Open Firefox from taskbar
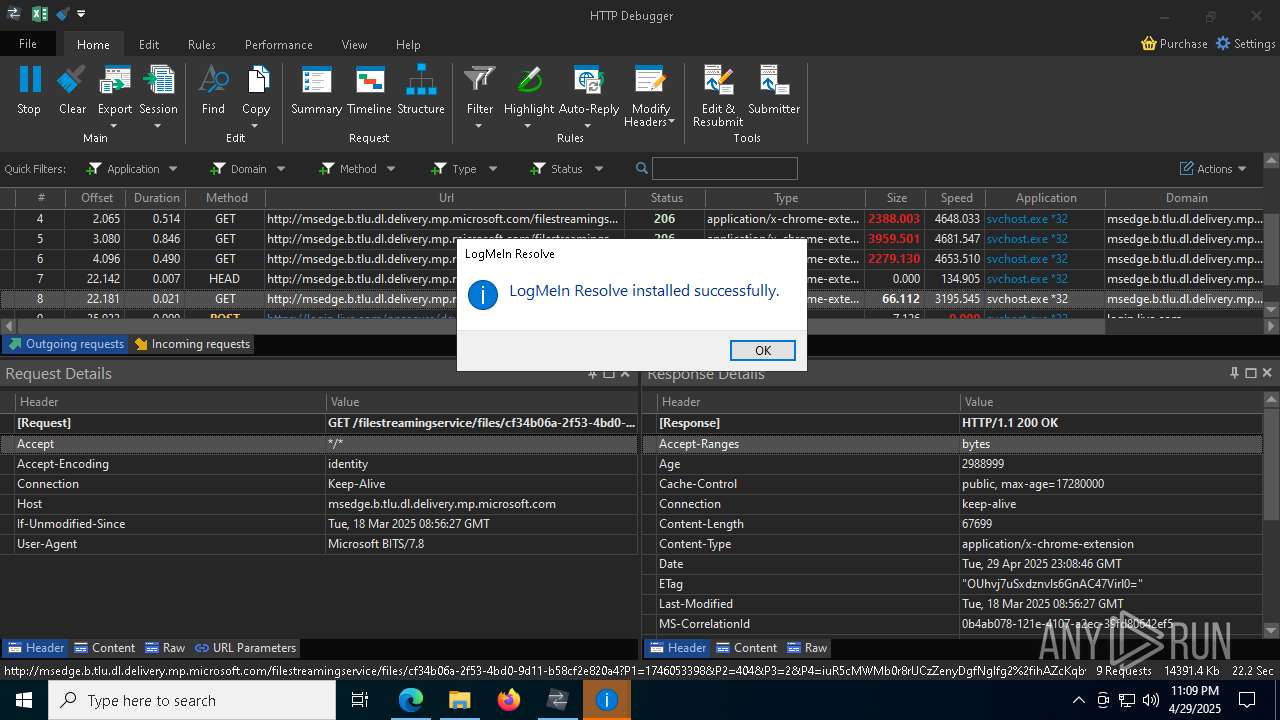Screen dimensions: 1280x720 coord(509,700)
